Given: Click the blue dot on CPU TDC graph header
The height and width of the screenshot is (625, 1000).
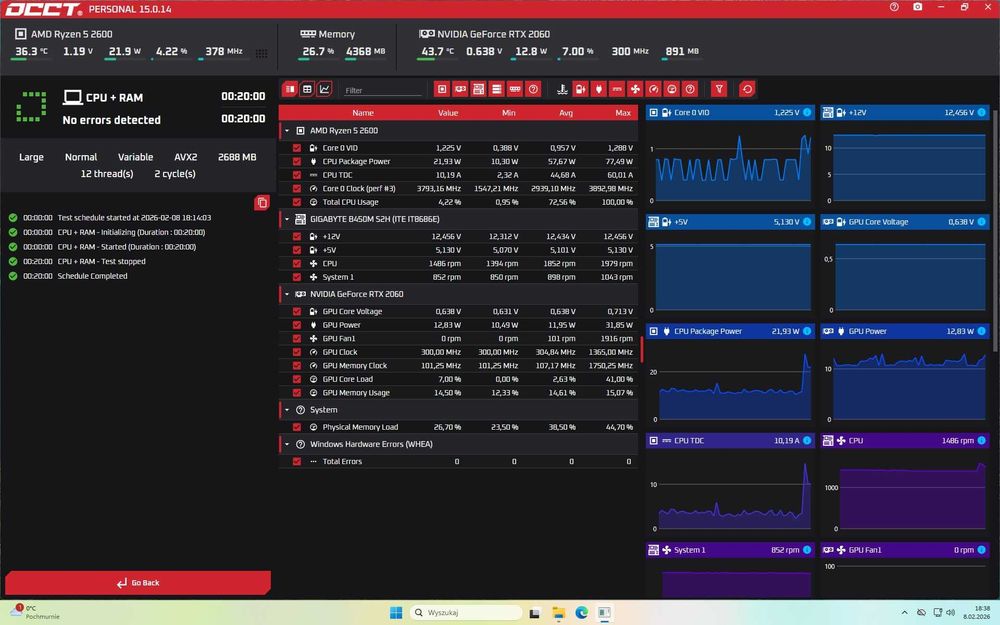Looking at the screenshot, I should 807,441.
